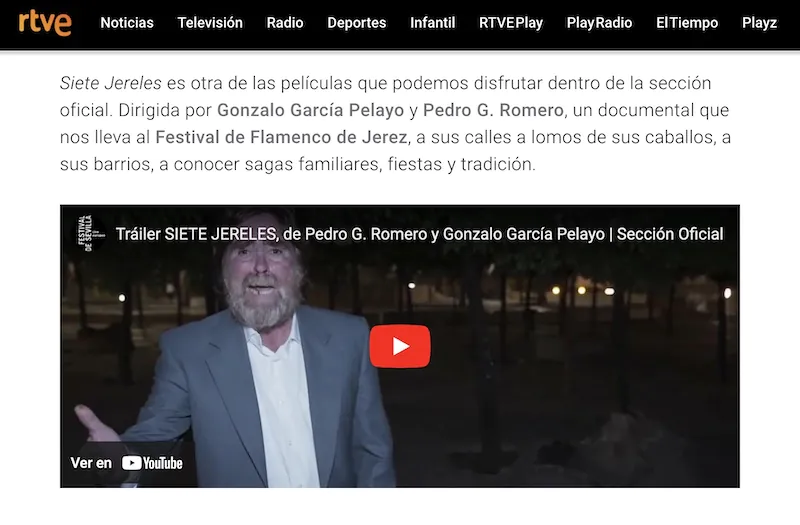800x525 pixels.
Task: Open ElTiempo weather section
Action: coord(687,23)
